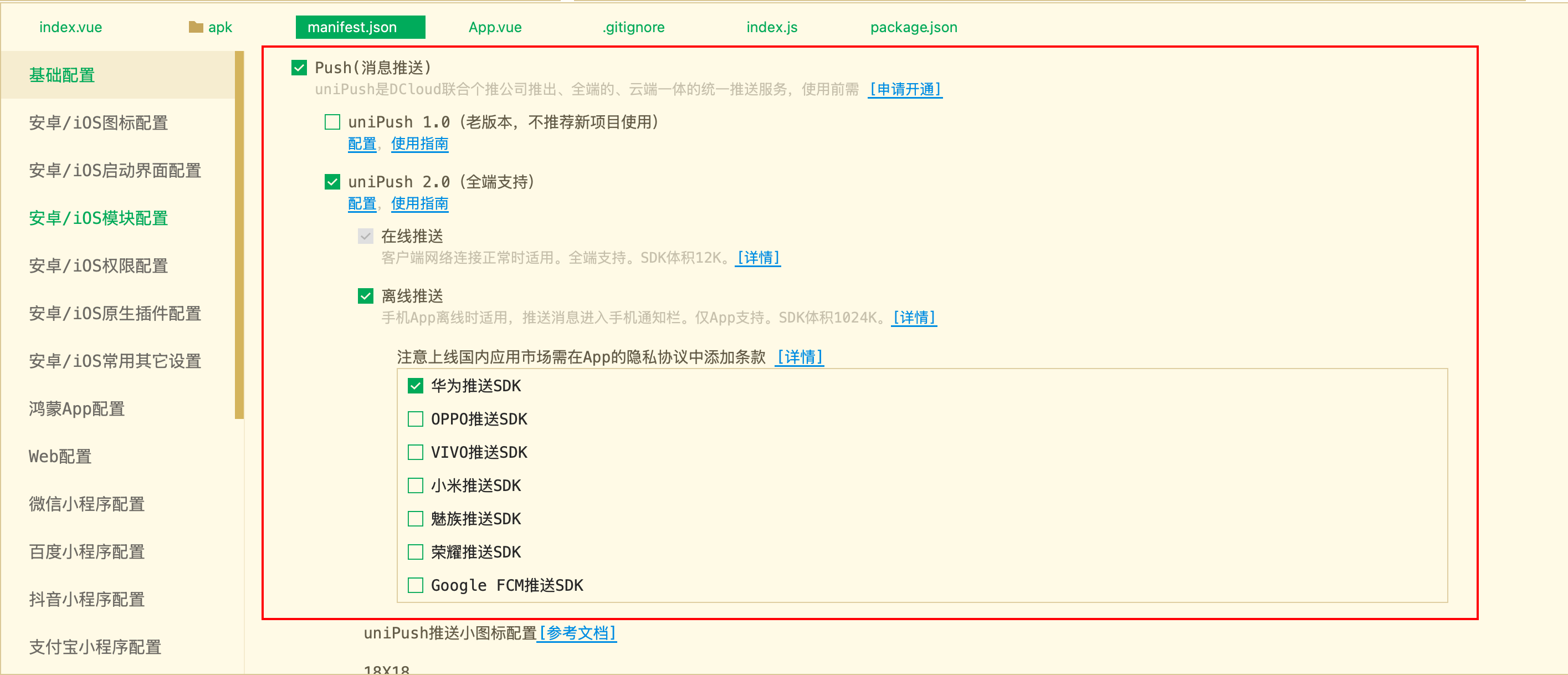1568x675 pixels.
Task: Open 详情 link for 在线推送
Action: click(x=758, y=258)
